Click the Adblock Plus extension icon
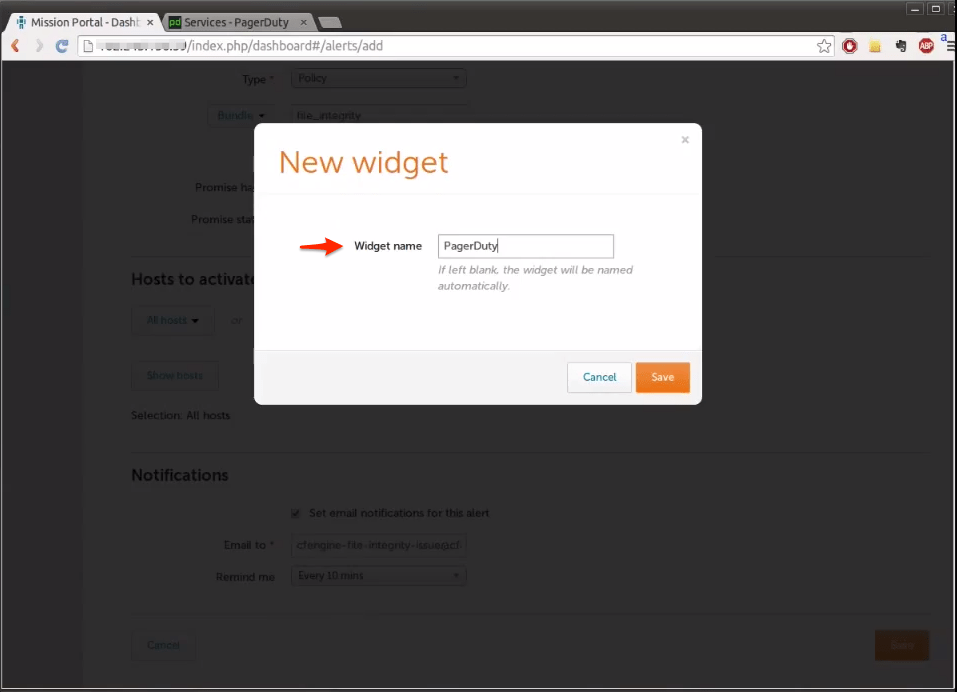This screenshot has width=957, height=692. pyautogui.click(x=926, y=46)
